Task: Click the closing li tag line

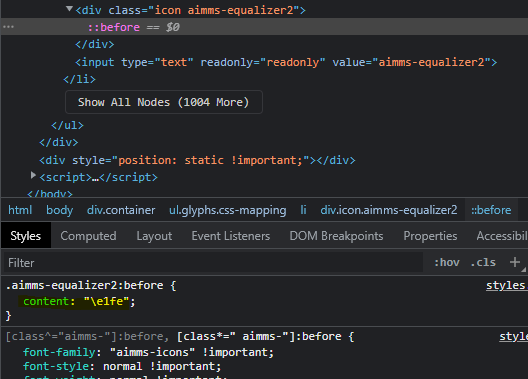Action: point(79,79)
